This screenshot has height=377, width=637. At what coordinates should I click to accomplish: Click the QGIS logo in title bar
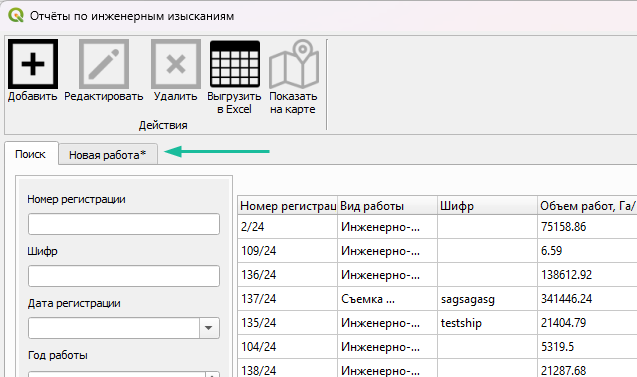[16, 16]
